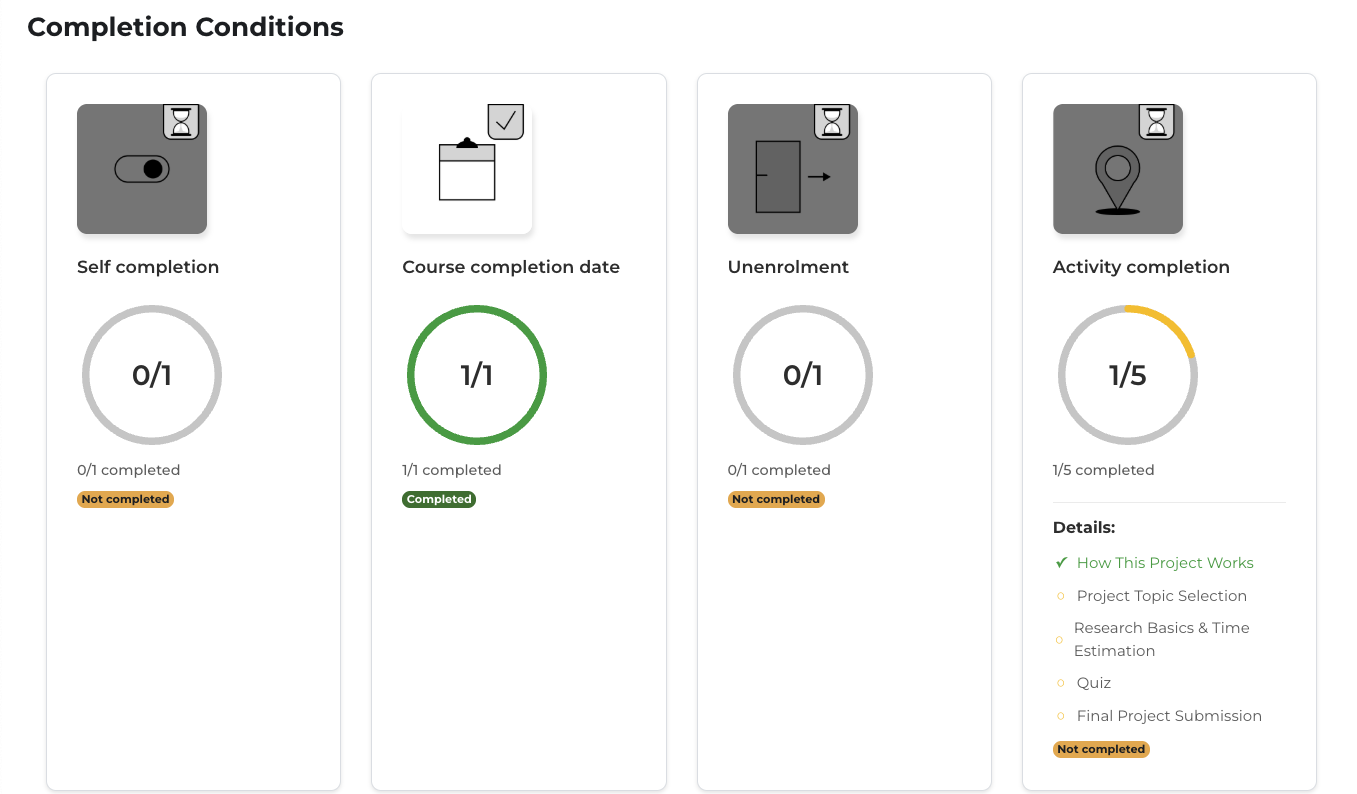The height and width of the screenshot is (794, 1357).
Task: Click the hourglass badge on Activity completion
Action: [x=1157, y=121]
